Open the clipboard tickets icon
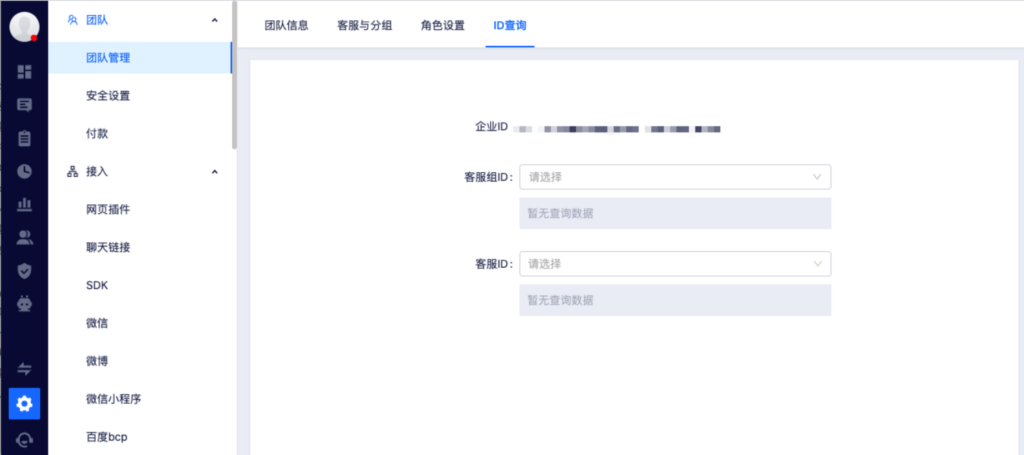 [x=25, y=138]
